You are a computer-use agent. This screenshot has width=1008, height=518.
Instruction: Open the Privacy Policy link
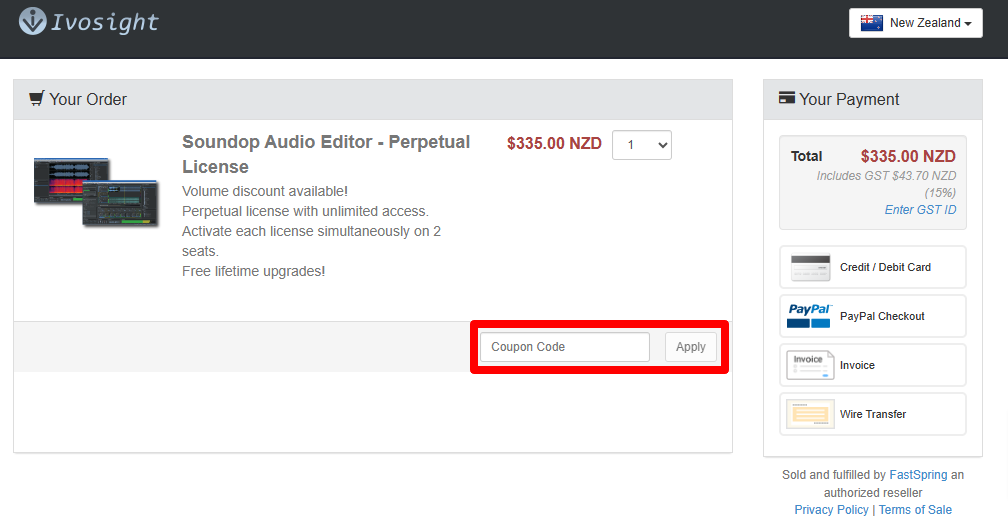pyautogui.click(x=831, y=510)
